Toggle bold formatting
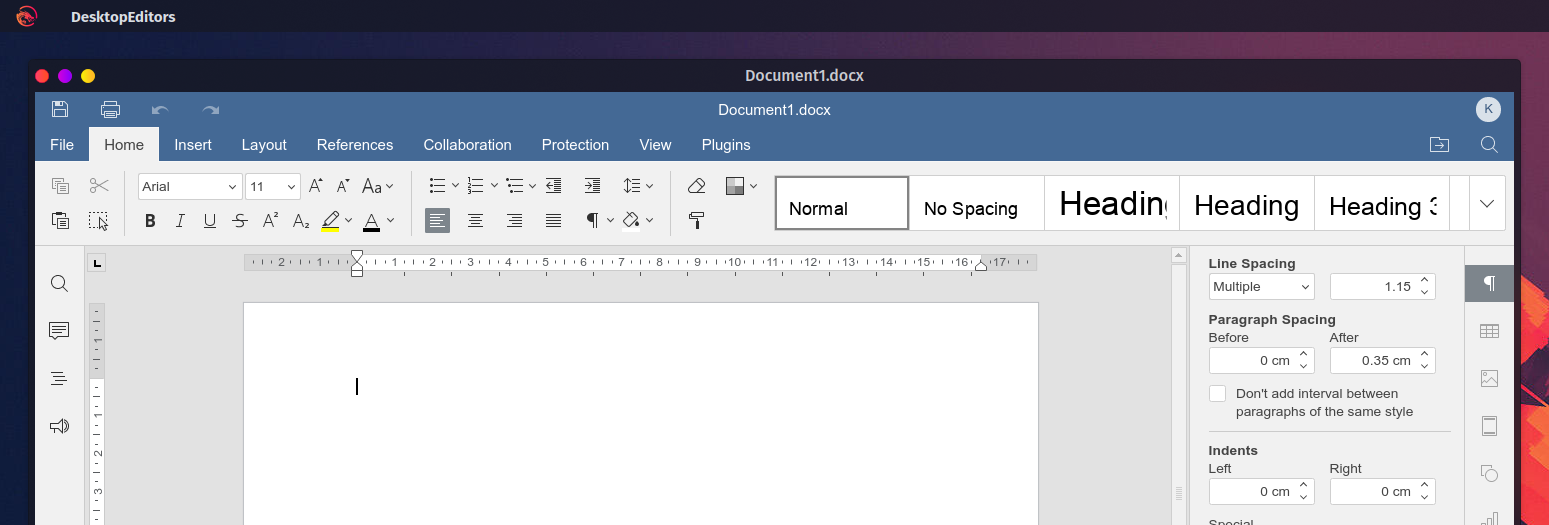1549x525 pixels. click(x=150, y=221)
